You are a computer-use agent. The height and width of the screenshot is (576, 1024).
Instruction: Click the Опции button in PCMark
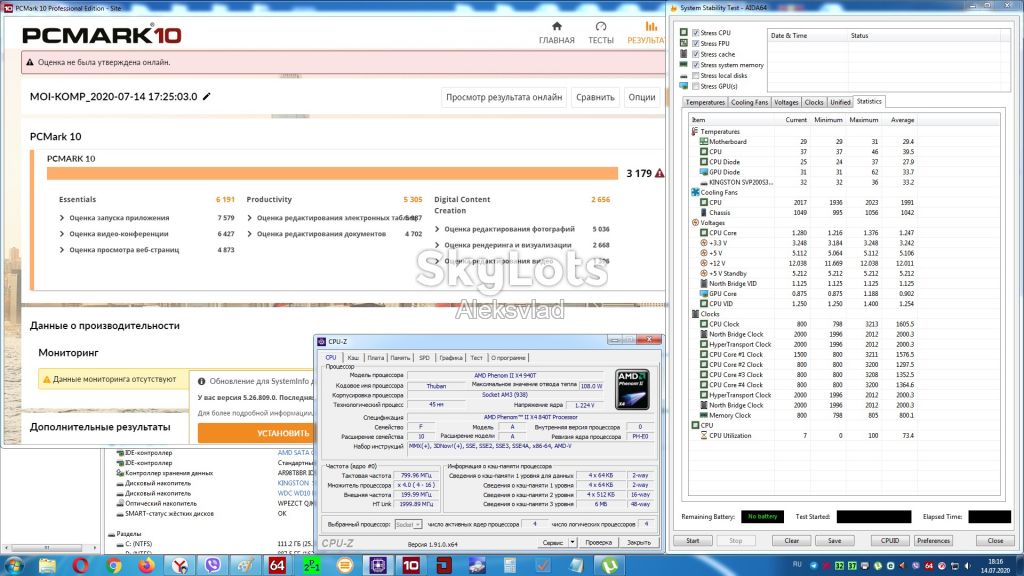[x=642, y=97]
